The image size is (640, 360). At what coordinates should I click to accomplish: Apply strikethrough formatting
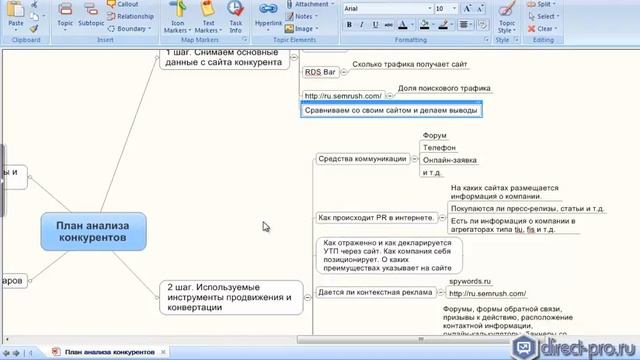coord(389,25)
